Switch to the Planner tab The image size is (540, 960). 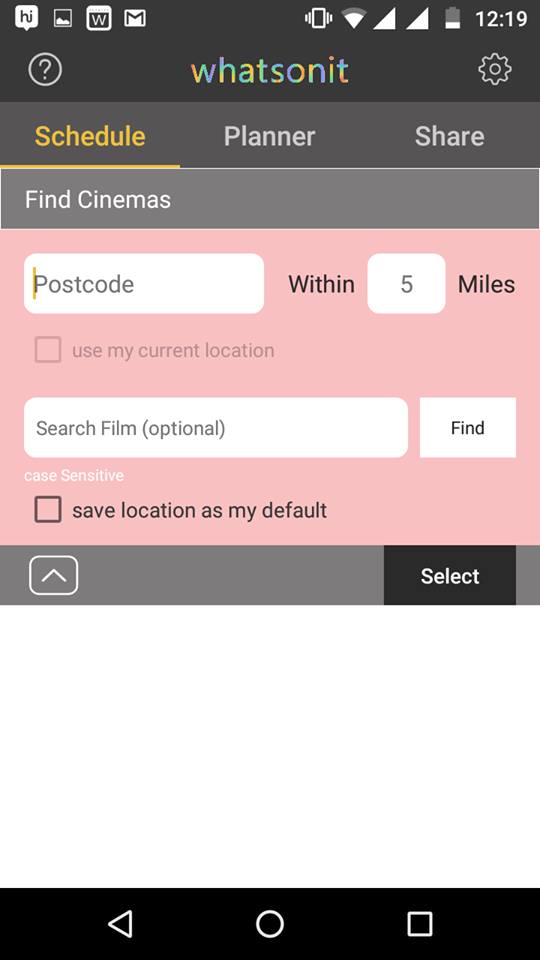(x=269, y=136)
